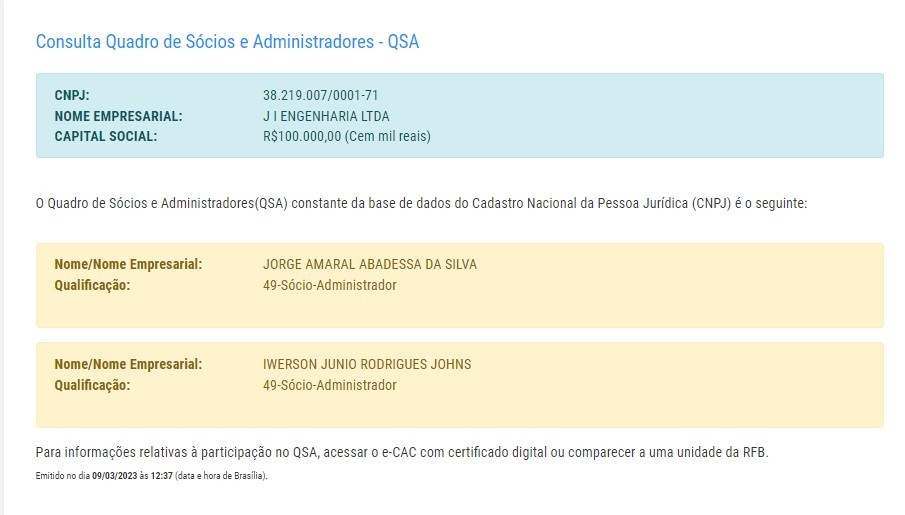Select the CNPJ number 38.219.007/0001-71
The height and width of the screenshot is (515, 905).
(x=320, y=96)
